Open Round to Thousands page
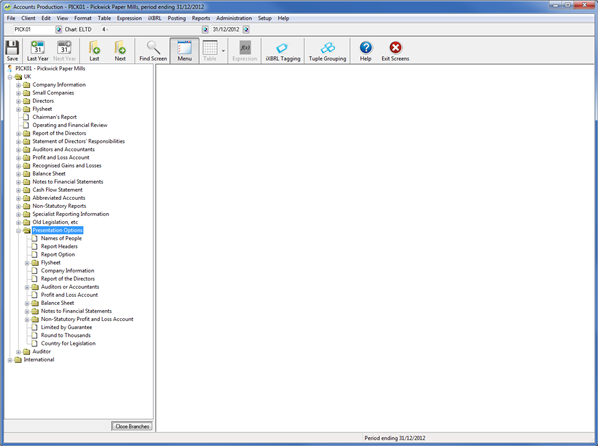 coord(66,335)
